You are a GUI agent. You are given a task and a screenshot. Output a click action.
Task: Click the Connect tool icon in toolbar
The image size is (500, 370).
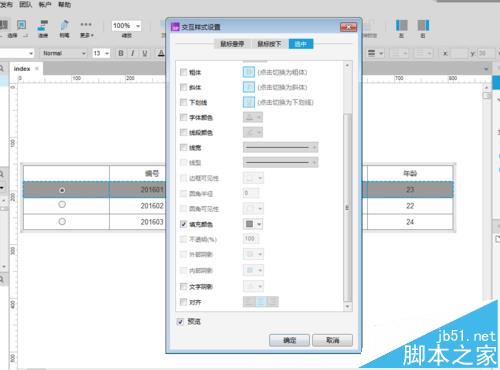[43, 25]
